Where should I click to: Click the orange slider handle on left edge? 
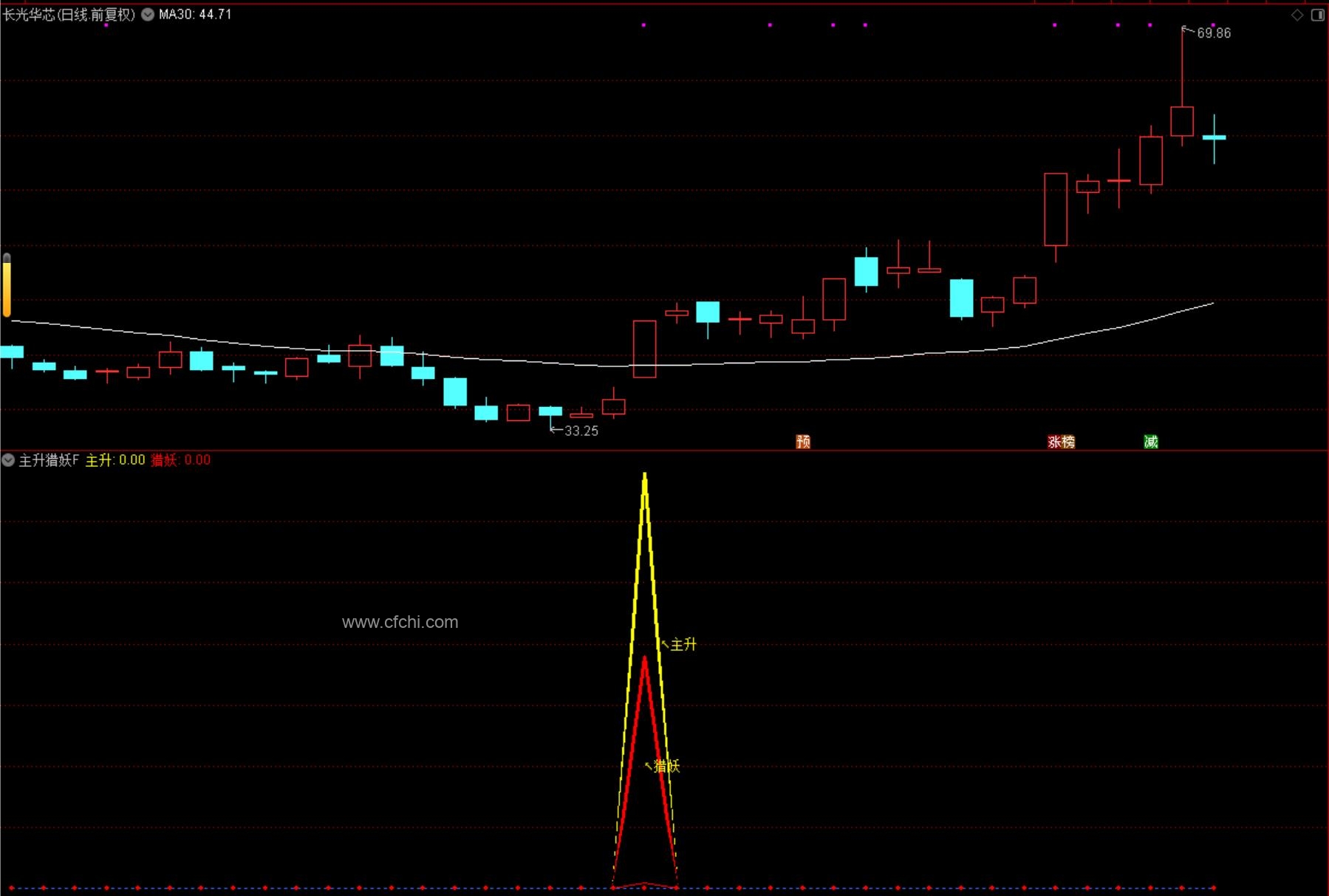pyautogui.click(x=7, y=286)
